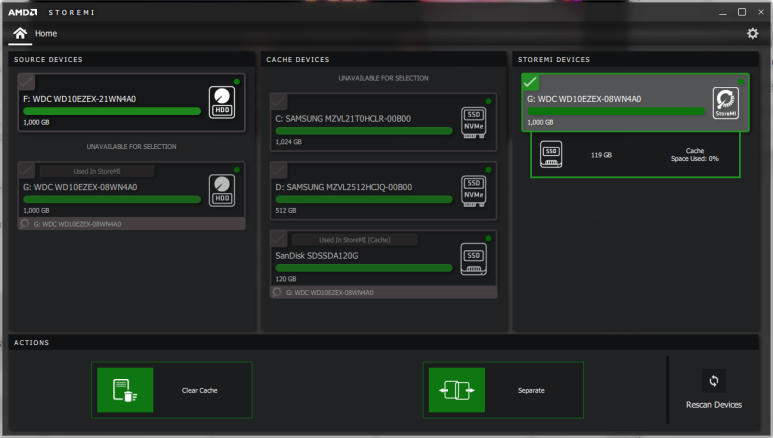Click the Separate button label
Image resolution: width=773 pixels, height=438 pixels.
coord(531,390)
